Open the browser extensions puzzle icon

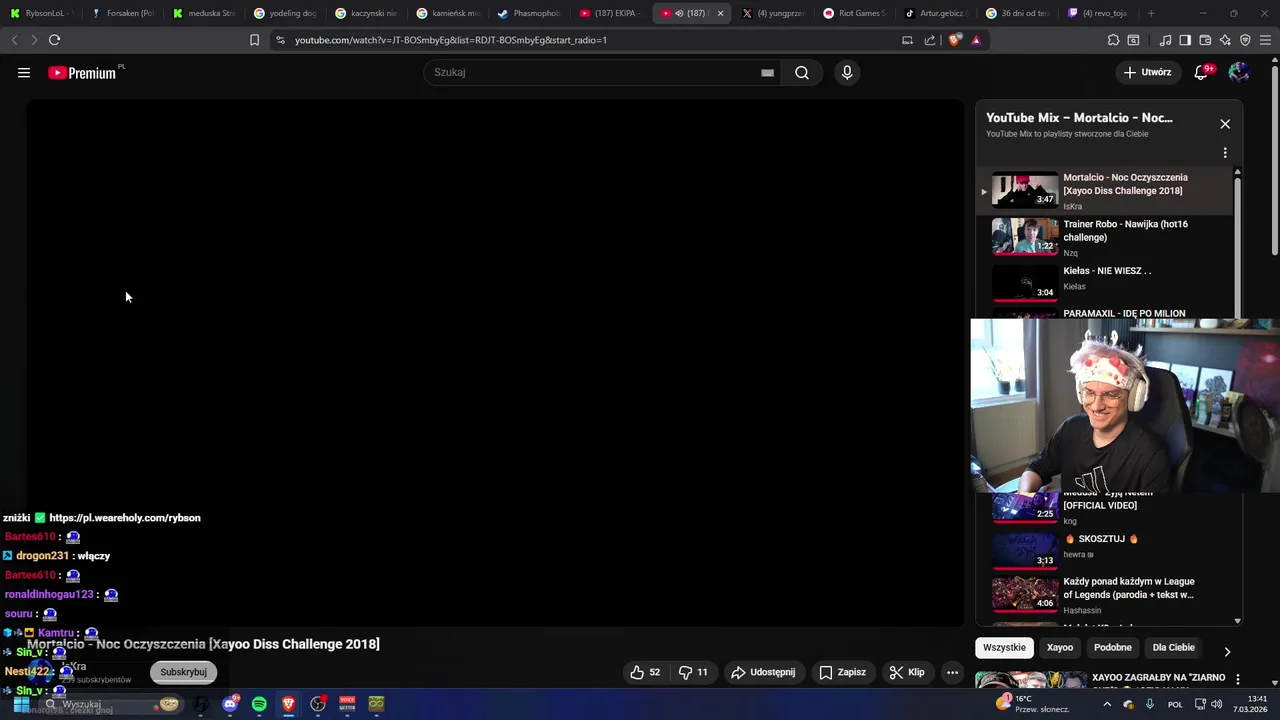[1113, 40]
